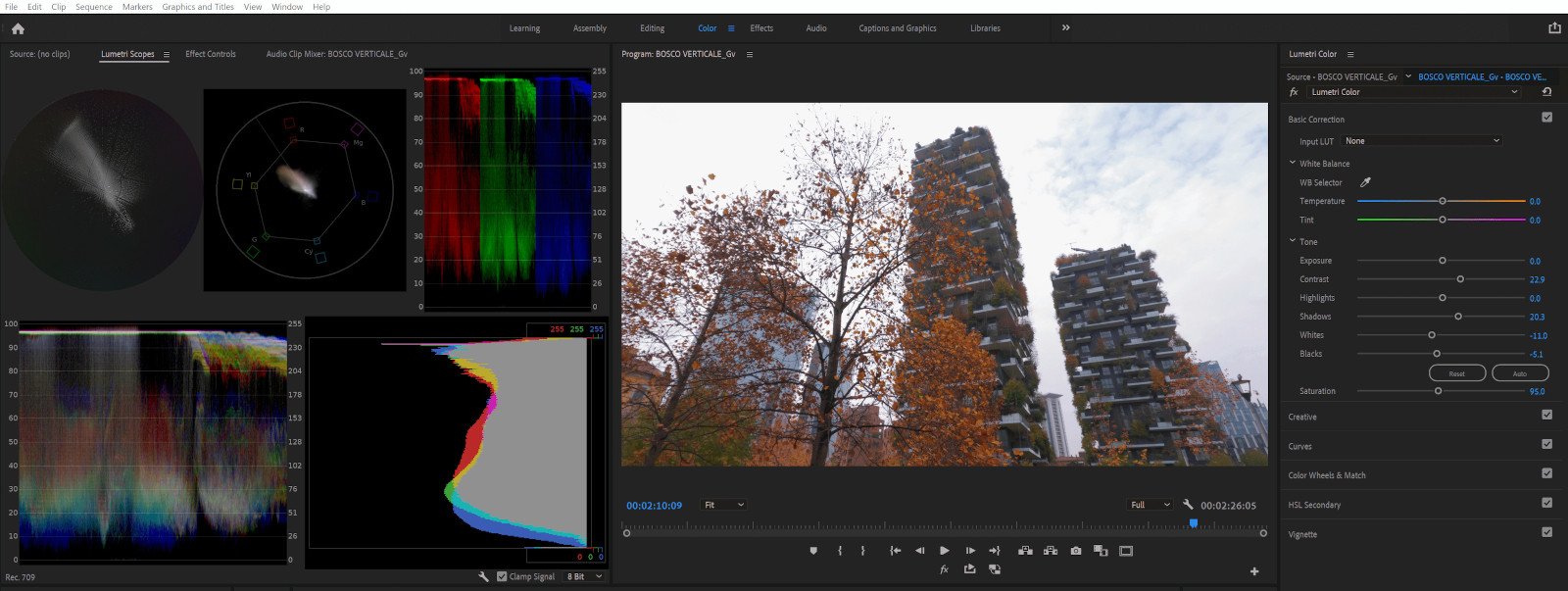Switch to the Editing workspace
The width and height of the screenshot is (1568, 591).
pyautogui.click(x=652, y=28)
